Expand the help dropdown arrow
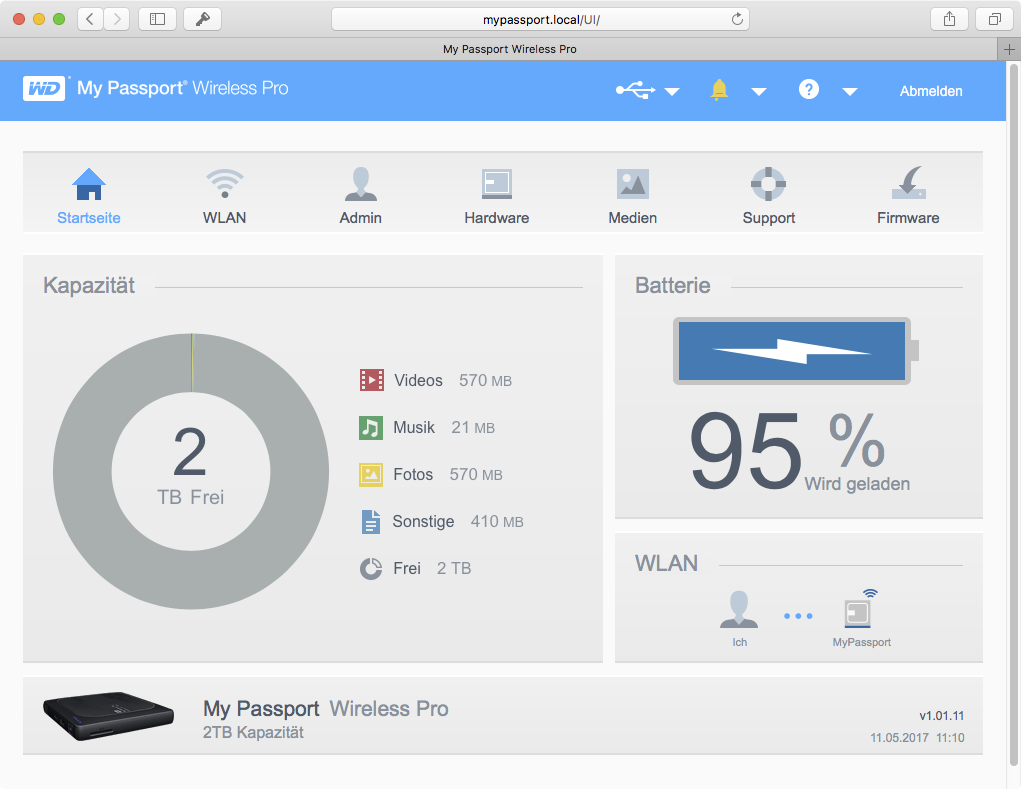The image size is (1021, 789). [x=850, y=92]
